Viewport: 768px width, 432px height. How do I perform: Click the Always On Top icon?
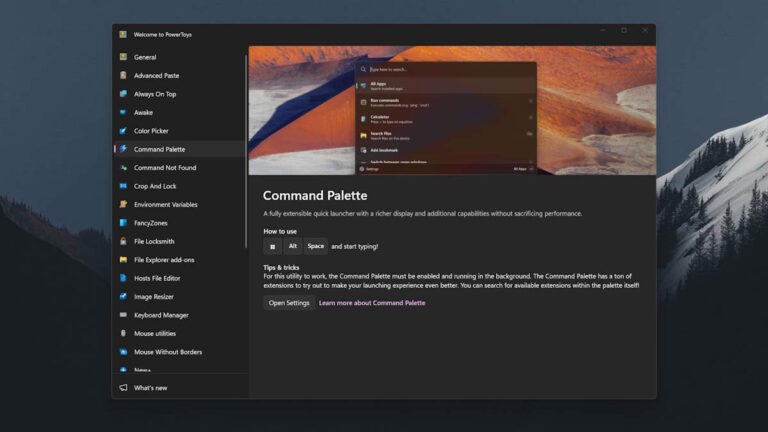pyautogui.click(x=123, y=94)
